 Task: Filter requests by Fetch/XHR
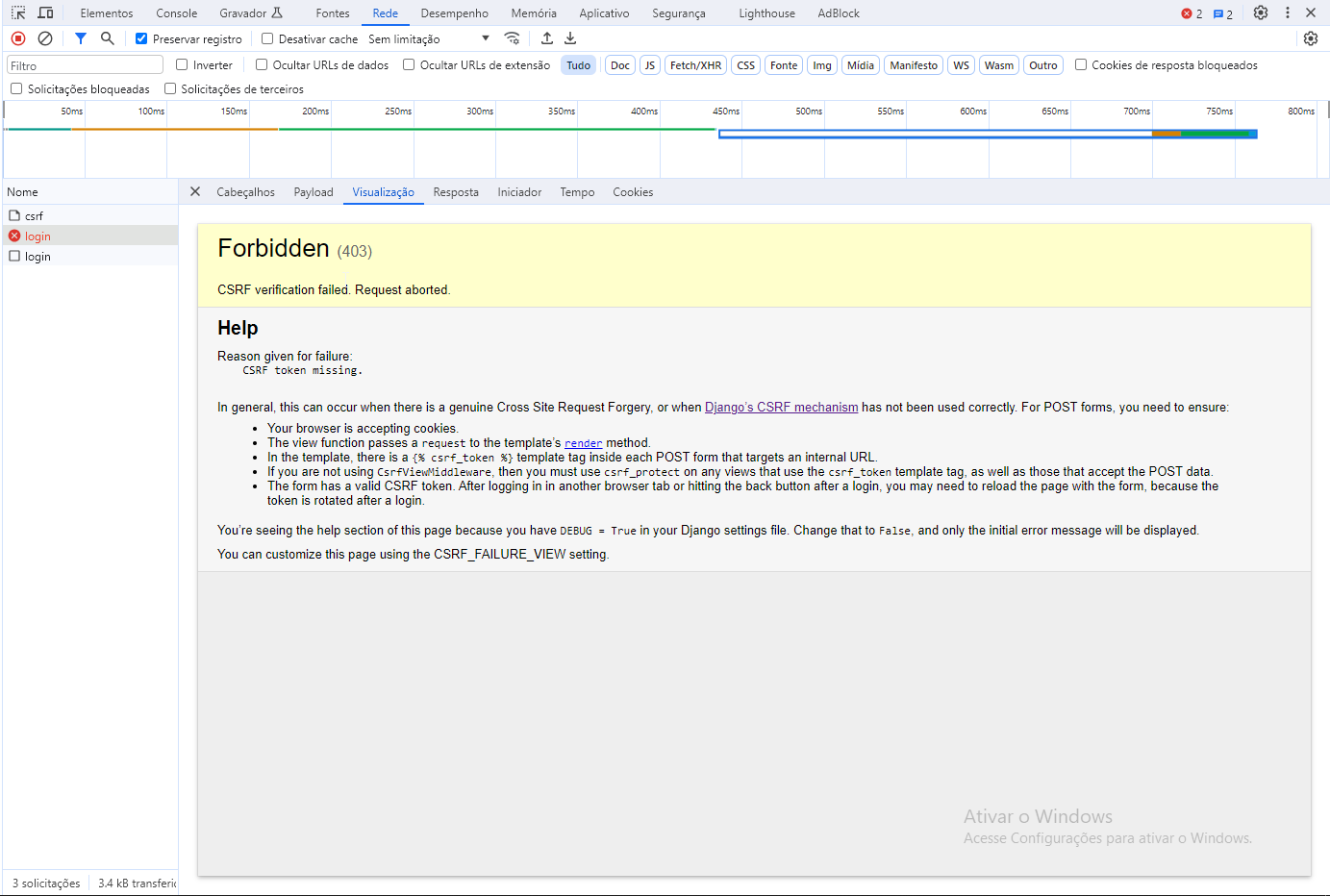pyautogui.click(x=695, y=65)
